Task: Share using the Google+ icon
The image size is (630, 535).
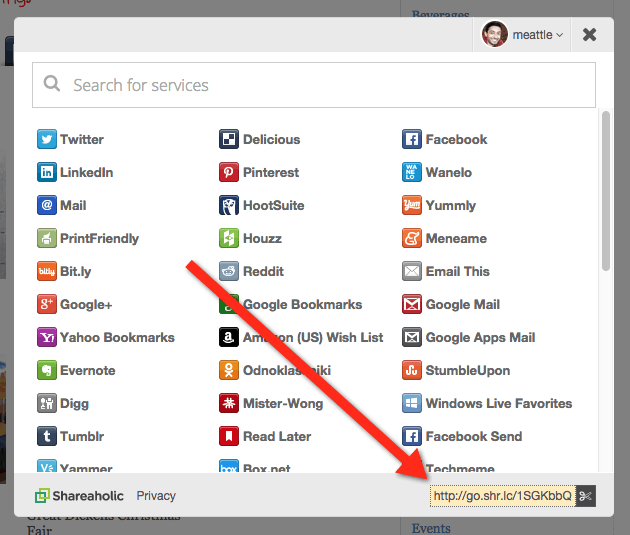Action: [x=47, y=304]
